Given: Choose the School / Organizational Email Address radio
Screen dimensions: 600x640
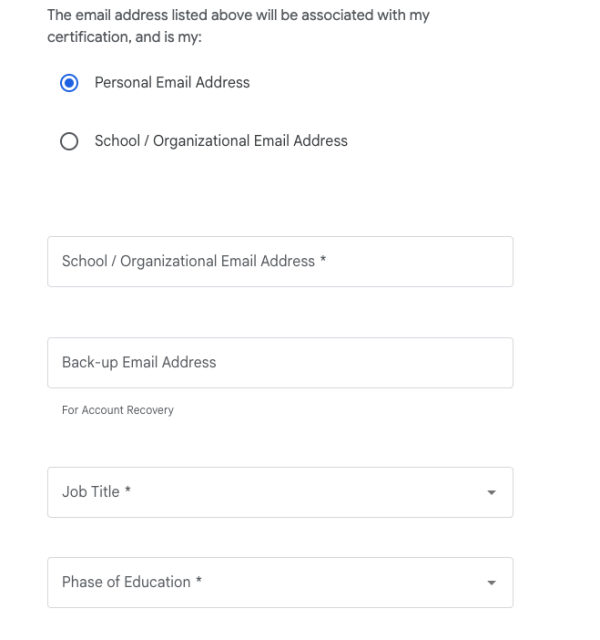Looking at the screenshot, I should point(69,142).
